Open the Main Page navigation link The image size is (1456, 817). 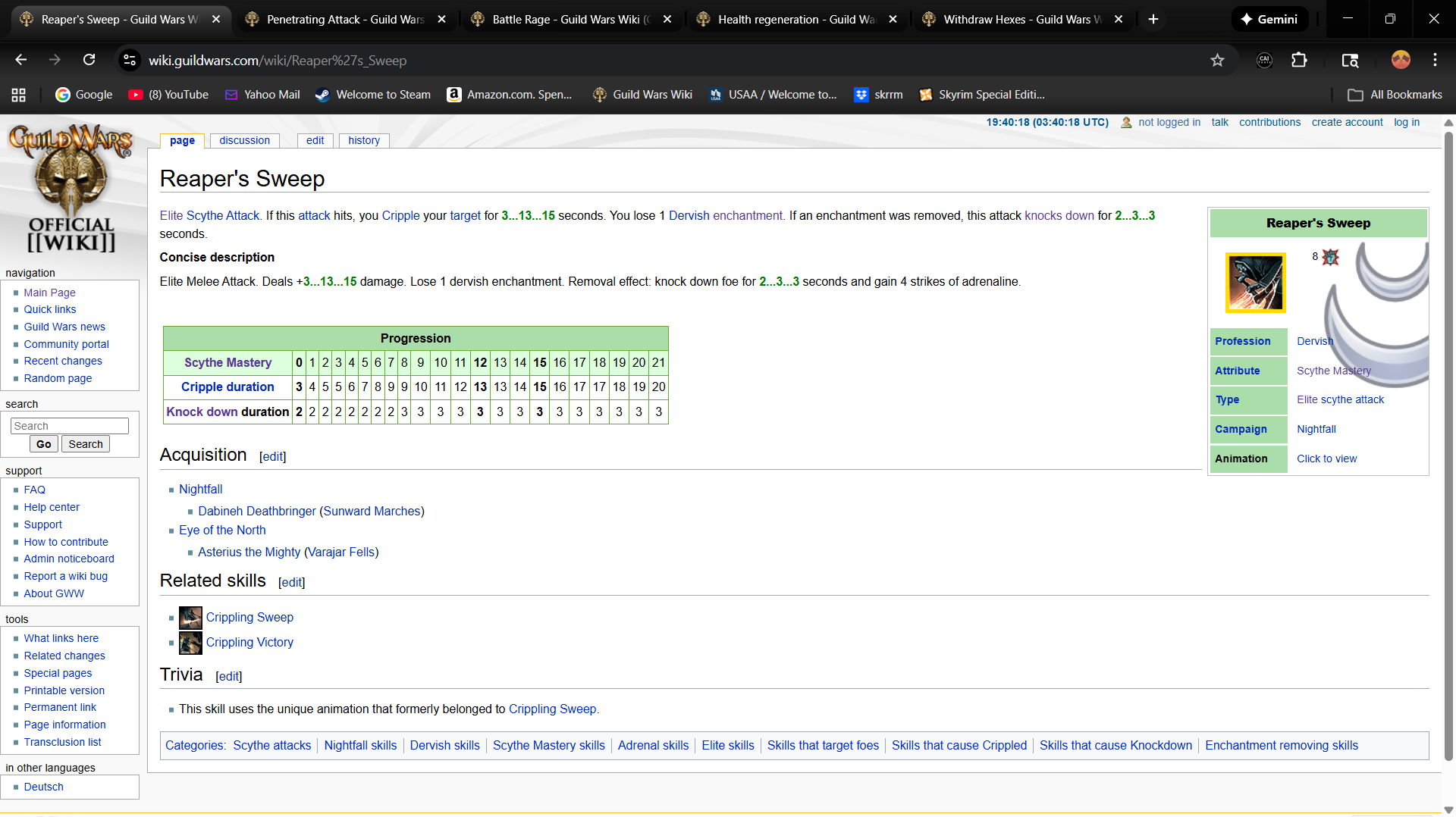tap(49, 293)
